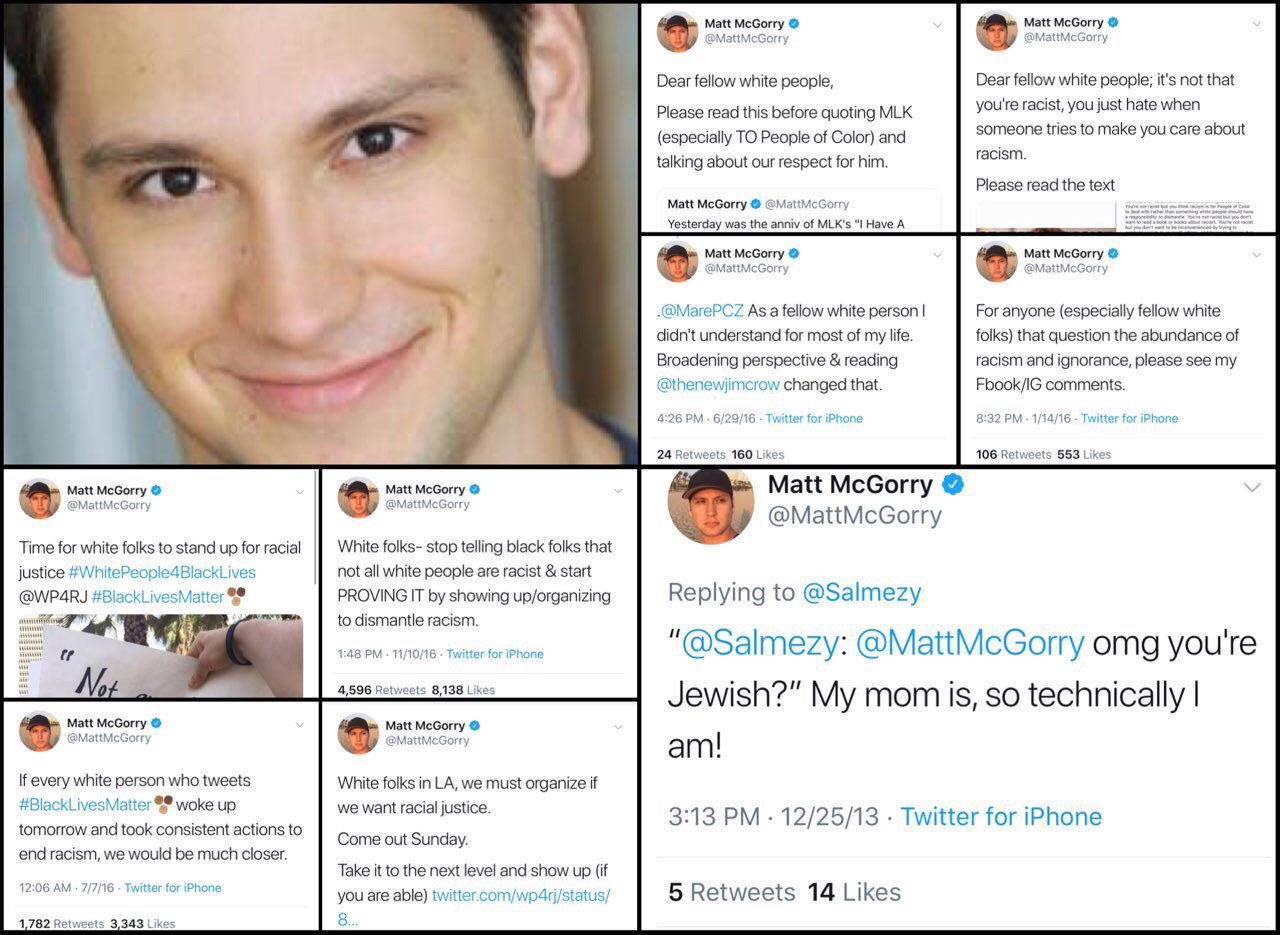Open the #WhitePeople4BlackLives hashtag
The image size is (1280, 935).
point(162,572)
